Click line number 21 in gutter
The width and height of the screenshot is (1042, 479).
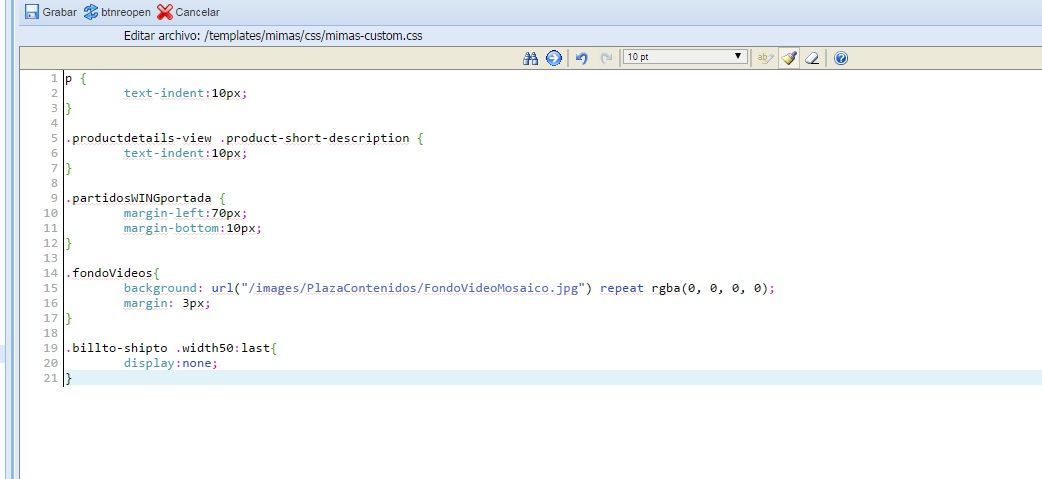click(x=51, y=378)
